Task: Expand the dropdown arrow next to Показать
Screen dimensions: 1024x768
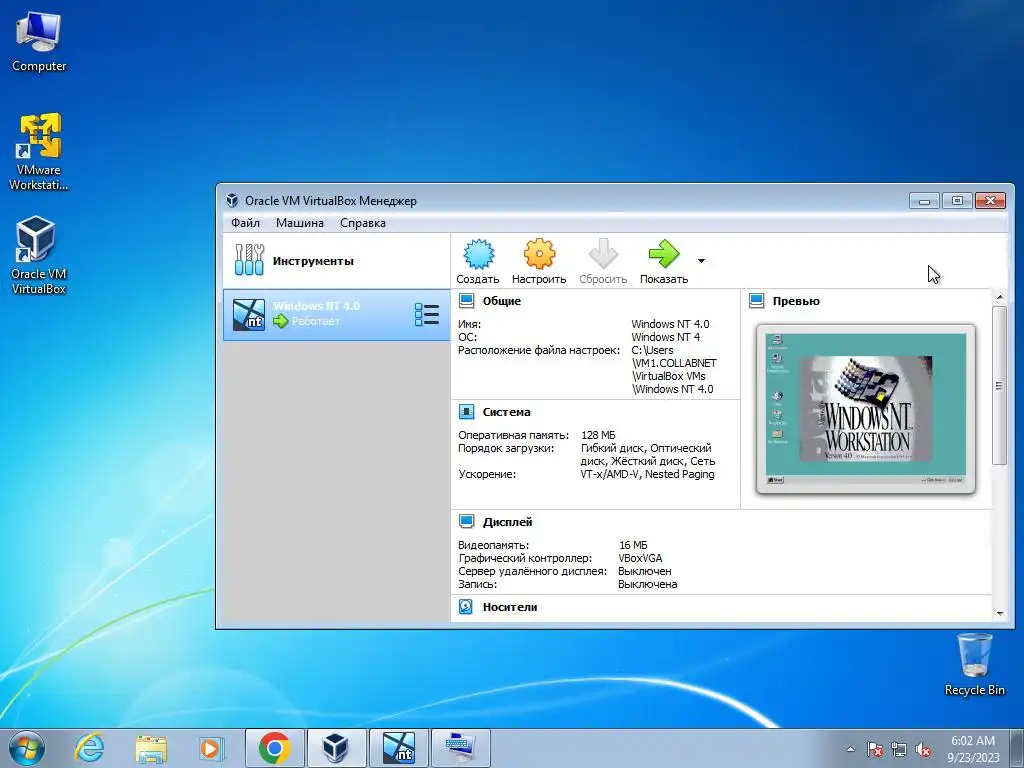Action: pos(701,261)
